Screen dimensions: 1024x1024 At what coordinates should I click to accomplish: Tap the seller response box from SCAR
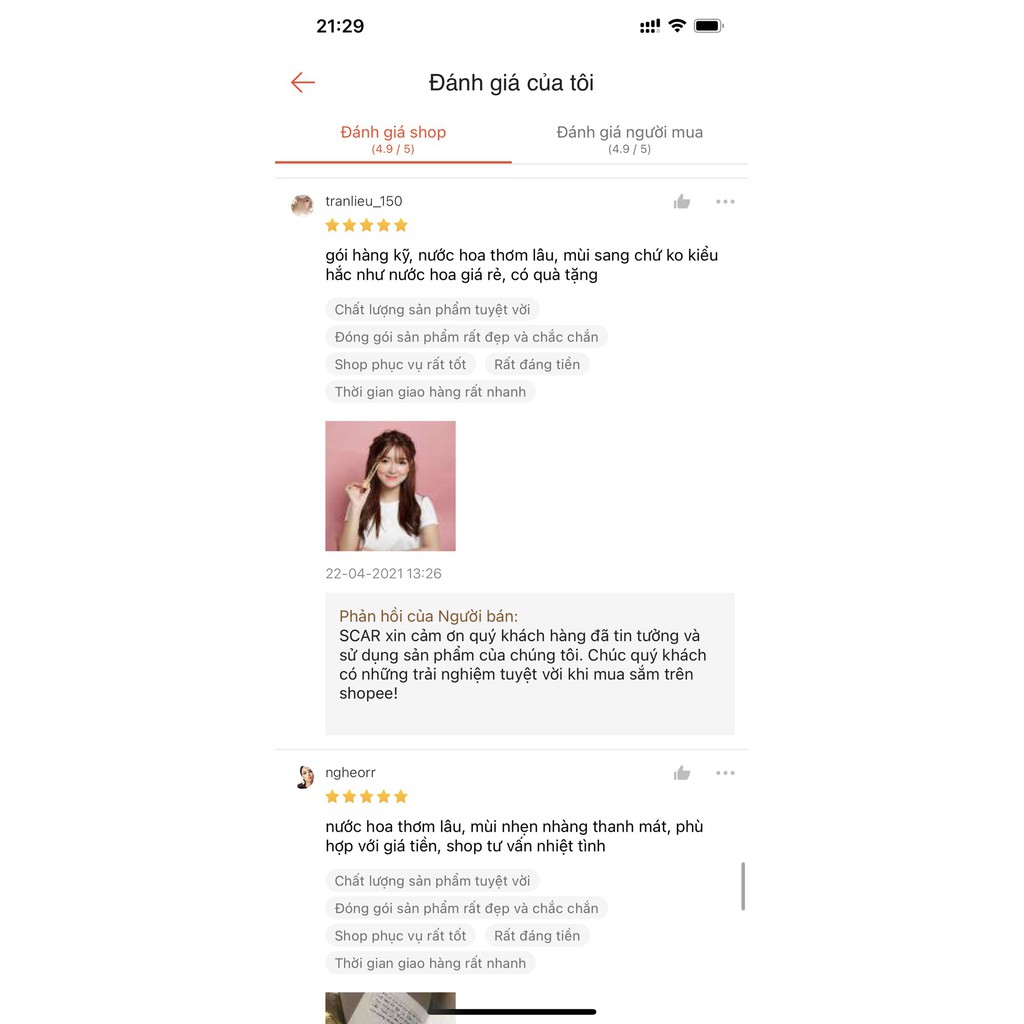(530, 664)
